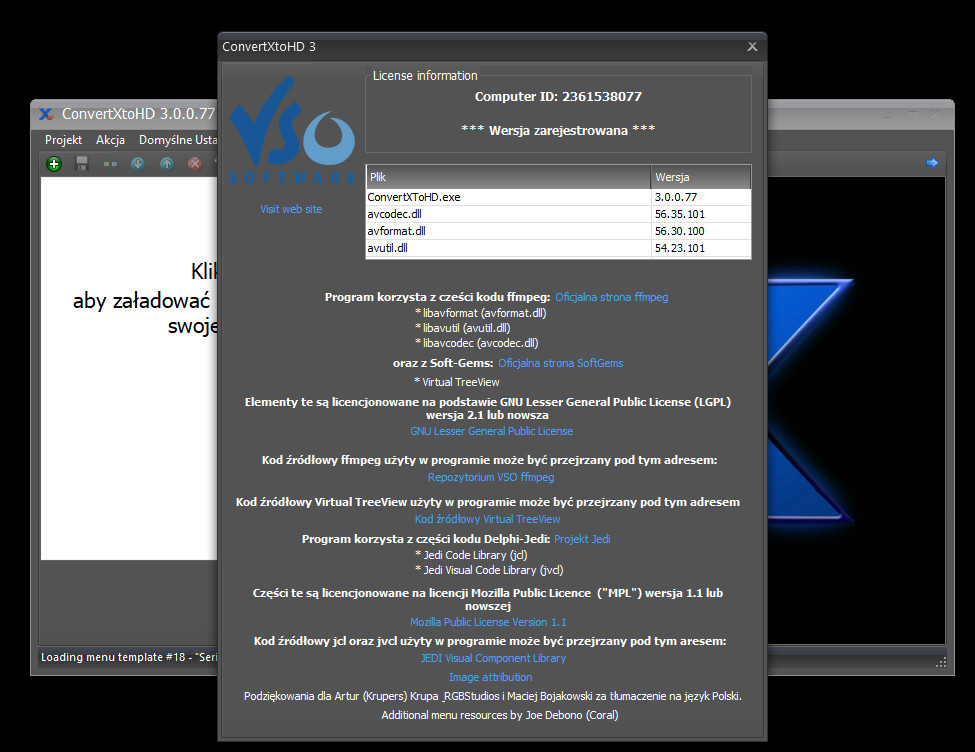The image size is (975, 752).
Task: Open the Domyślne Ustawienia menu
Action: click(178, 140)
